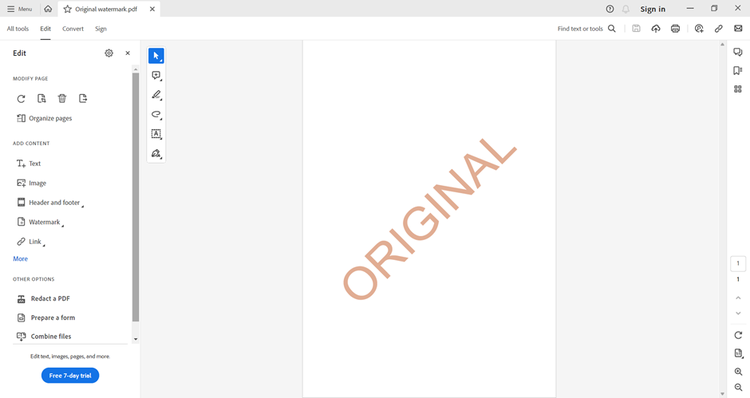This screenshot has width=750, height=398.
Task: Click the Rotate page icon in Modify Page
Action: 21,99
